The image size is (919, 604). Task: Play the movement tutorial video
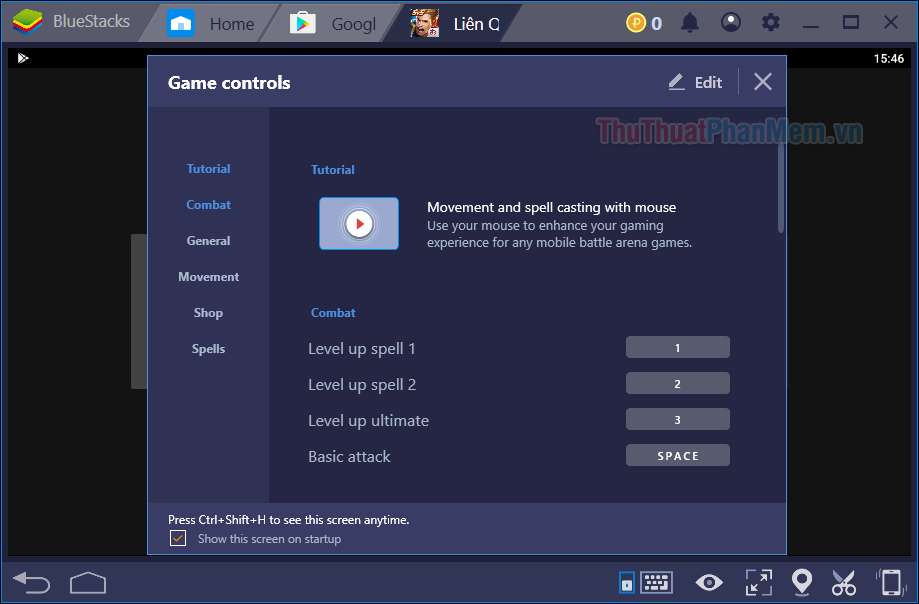(358, 223)
